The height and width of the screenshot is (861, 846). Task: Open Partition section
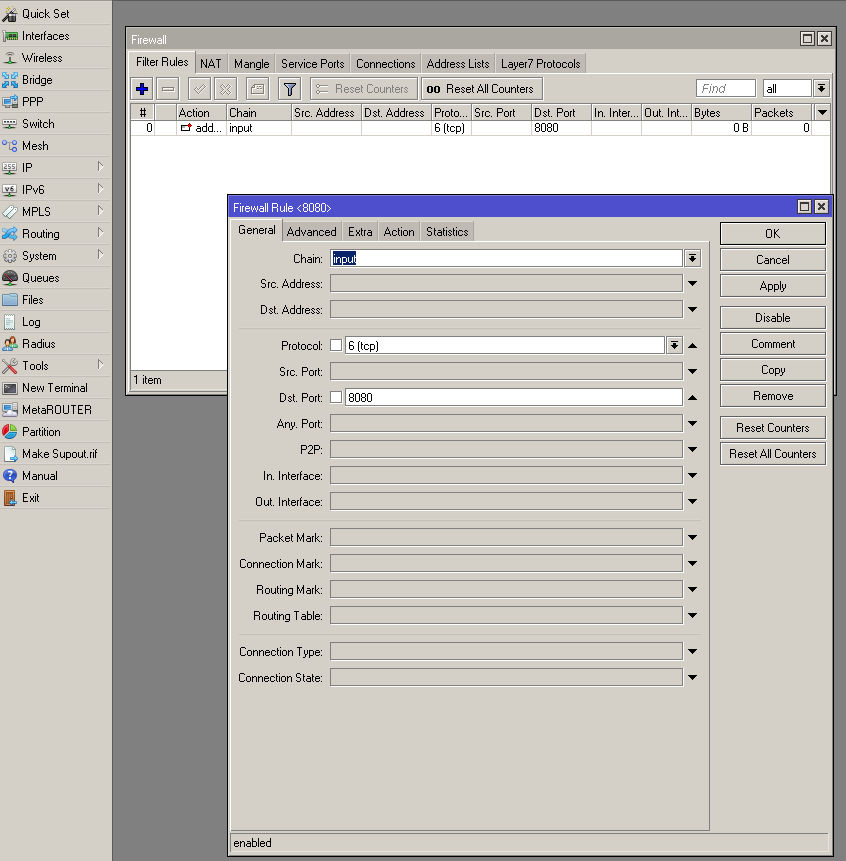tap(55, 432)
